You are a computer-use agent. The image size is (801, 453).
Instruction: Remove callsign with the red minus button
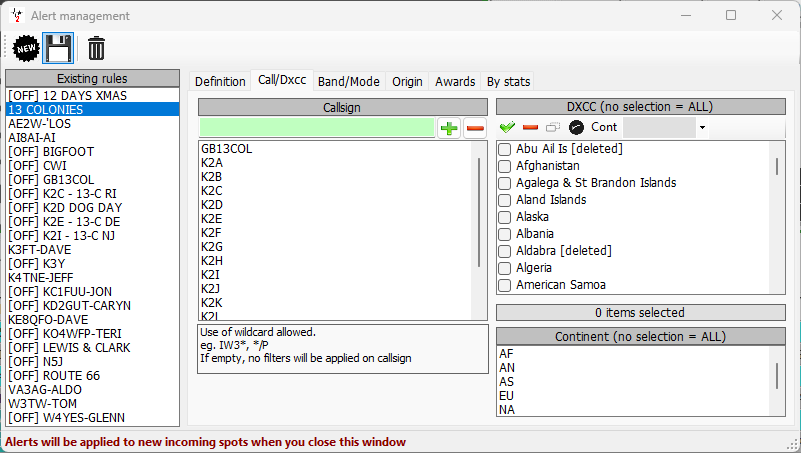(x=475, y=128)
